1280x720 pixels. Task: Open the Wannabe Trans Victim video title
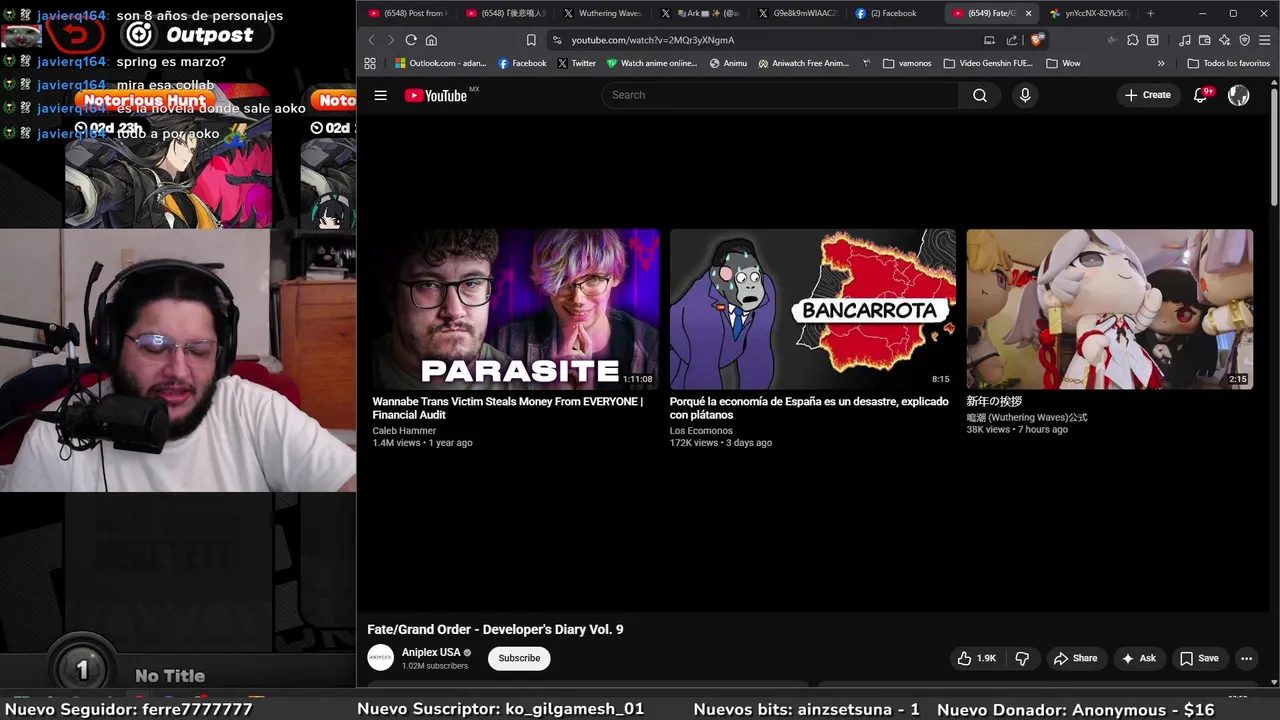tap(508, 408)
